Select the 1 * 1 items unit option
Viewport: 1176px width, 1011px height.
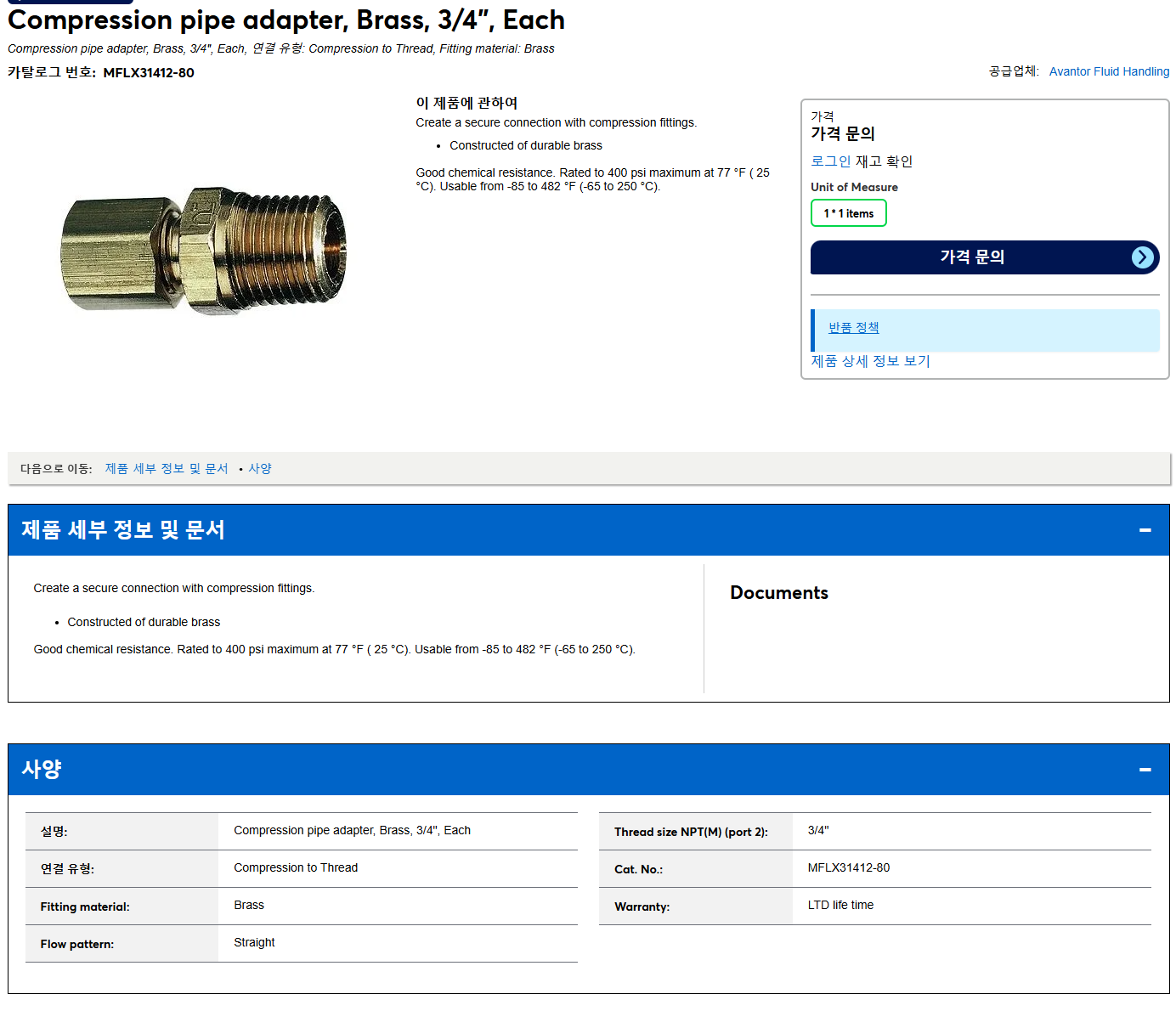[848, 213]
